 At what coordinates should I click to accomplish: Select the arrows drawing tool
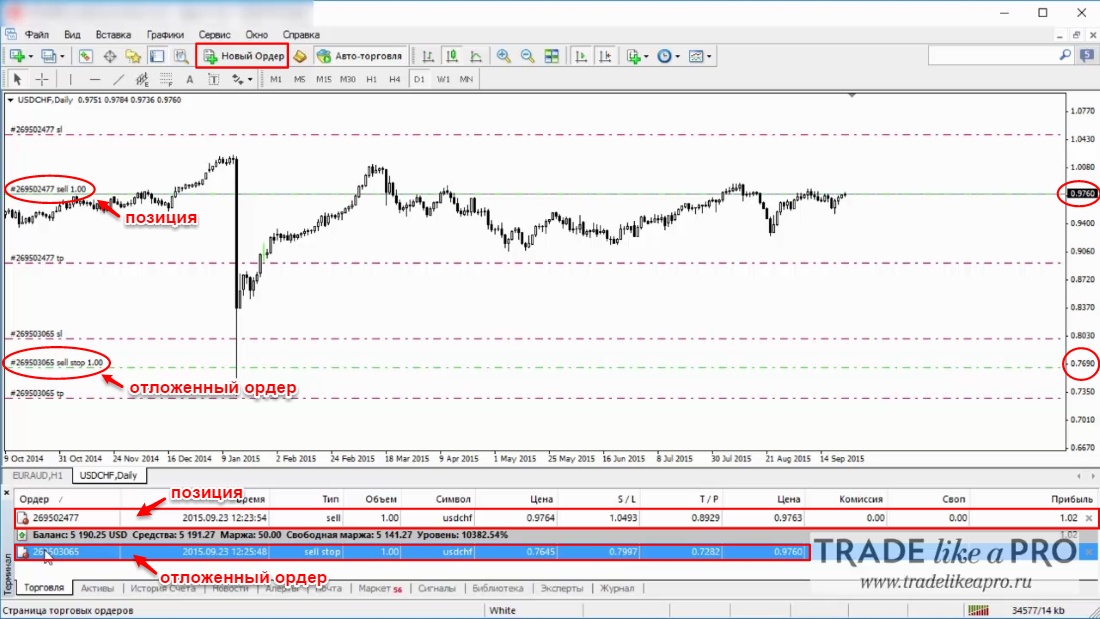click(238, 79)
